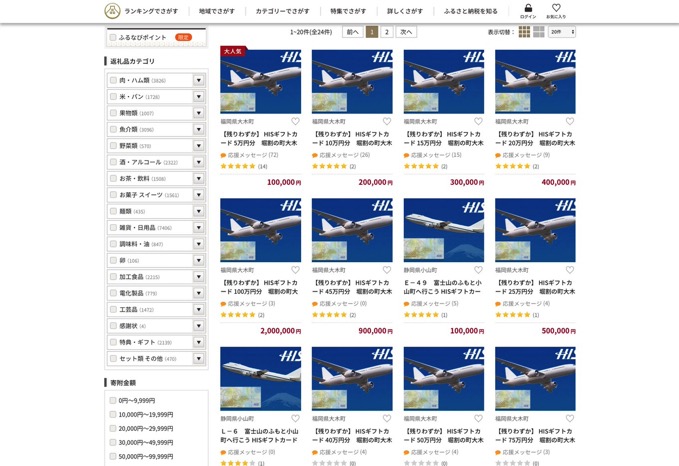The image size is (679, 466).
Task: Expand the 野菜類 category arrow
Action: tap(199, 146)
